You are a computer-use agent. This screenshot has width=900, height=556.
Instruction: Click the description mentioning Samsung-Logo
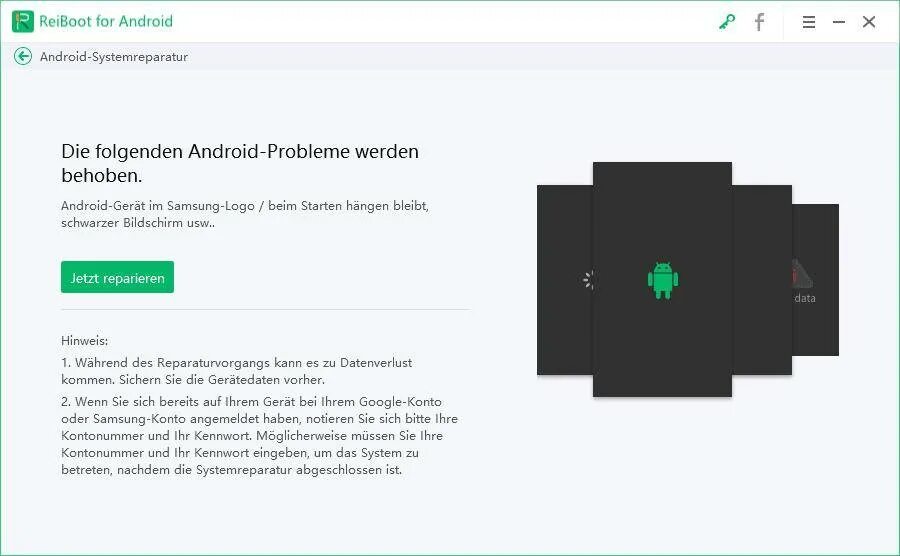245,214
